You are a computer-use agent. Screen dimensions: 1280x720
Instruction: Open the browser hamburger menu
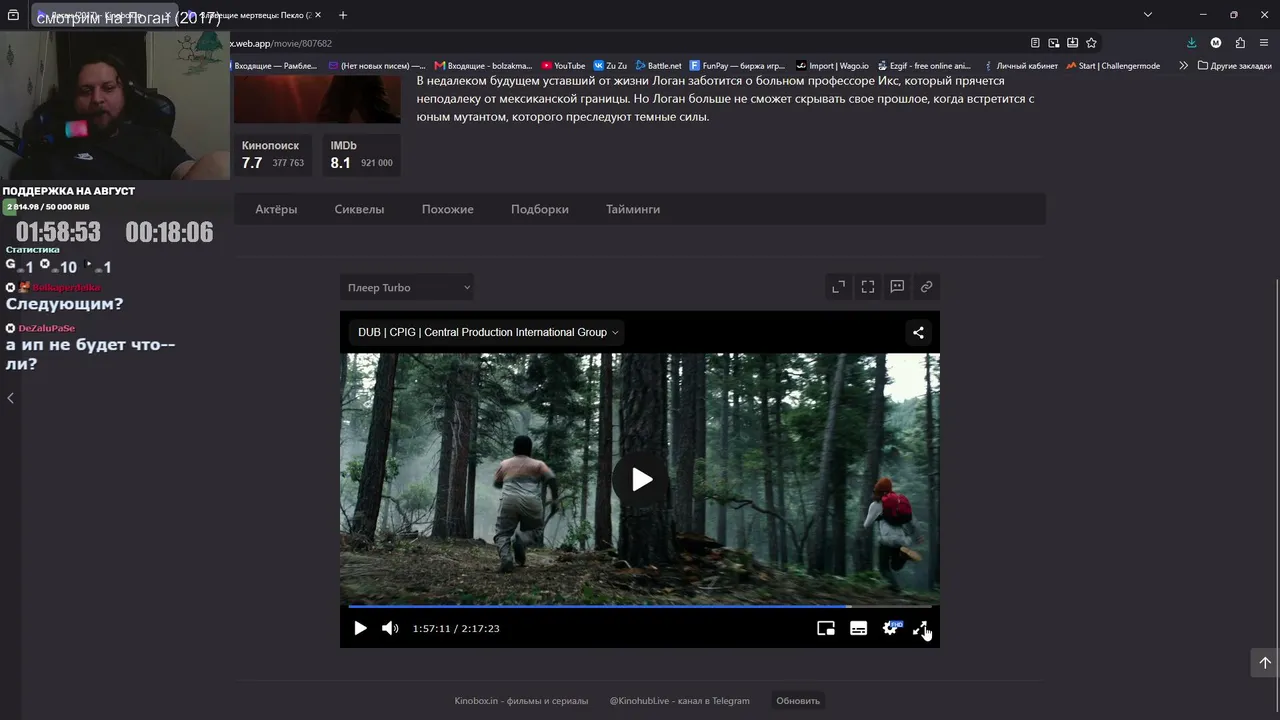coord(1265,43)
